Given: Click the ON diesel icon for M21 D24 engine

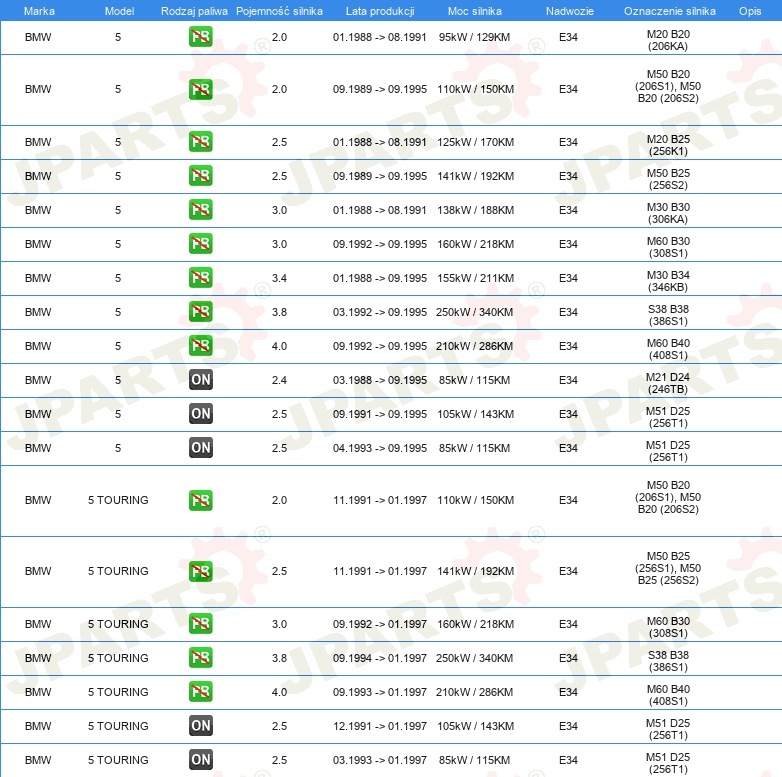Looking at the screenshot, I should click(x=200, y=380).
